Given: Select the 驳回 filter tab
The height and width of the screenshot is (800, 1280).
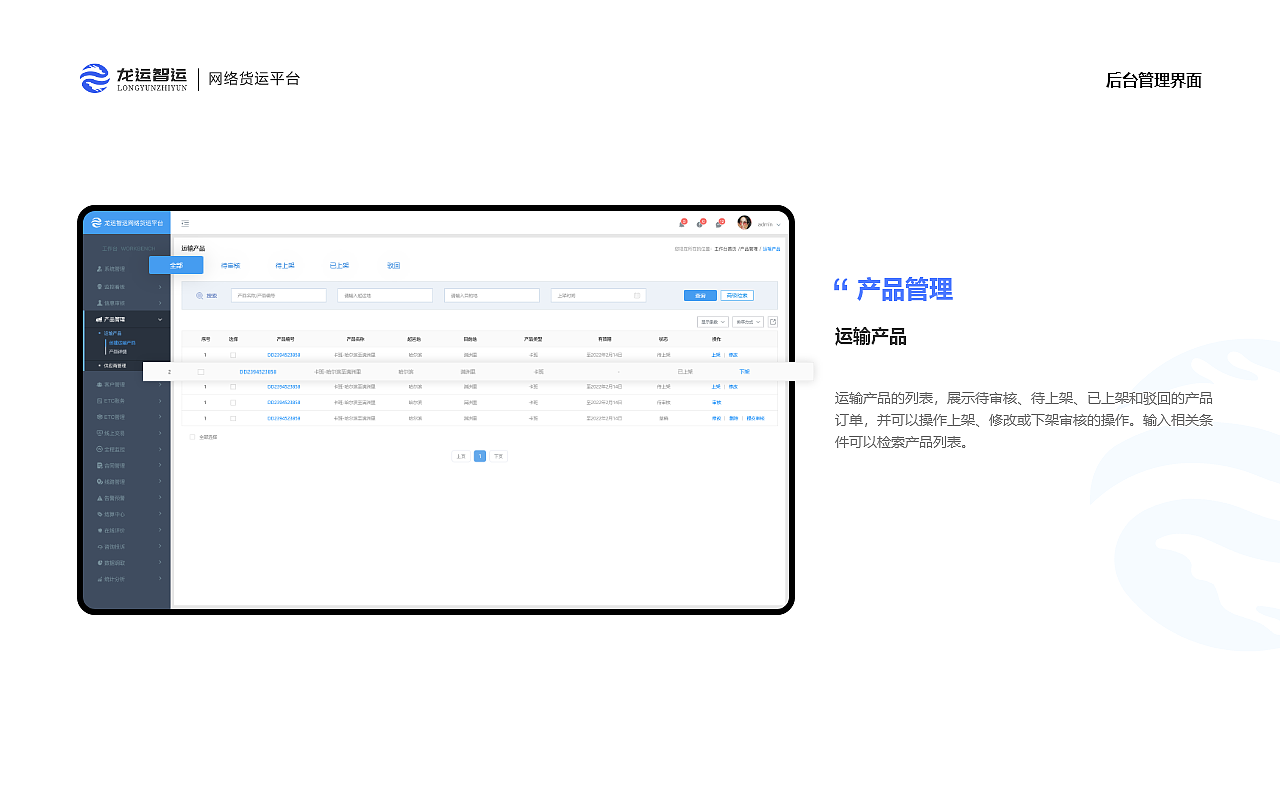Looking at the screenshot, I should click(393, 266).
